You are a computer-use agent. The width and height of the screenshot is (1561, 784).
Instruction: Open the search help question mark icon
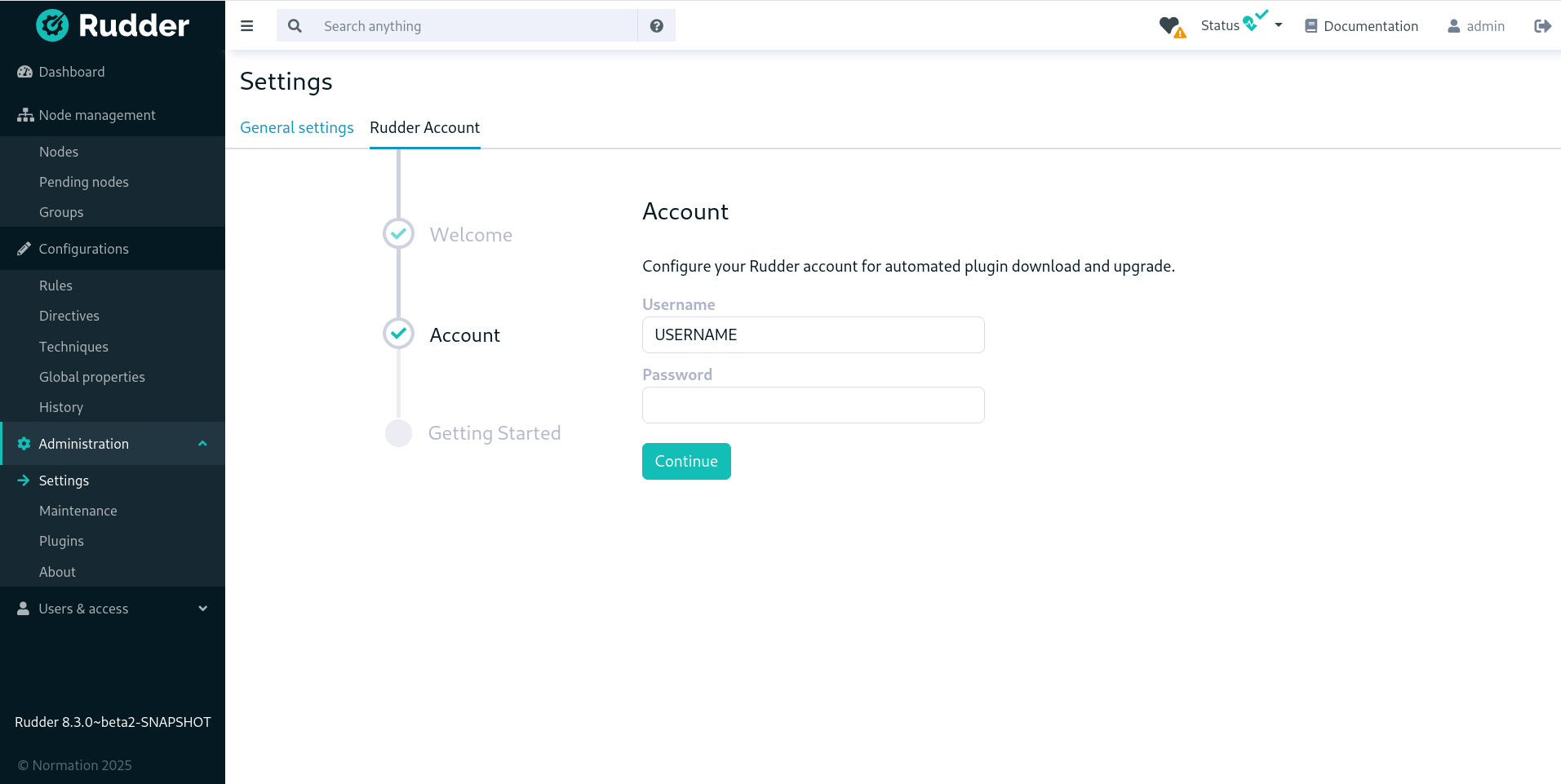tap(656, 25)
